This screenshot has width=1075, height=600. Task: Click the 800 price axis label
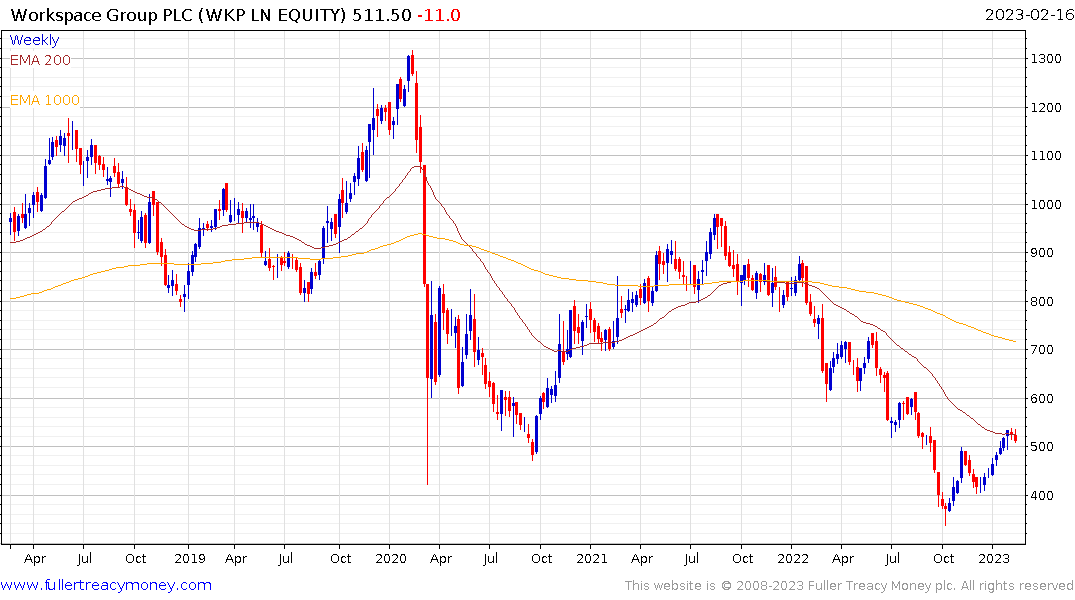[1043, 302]
